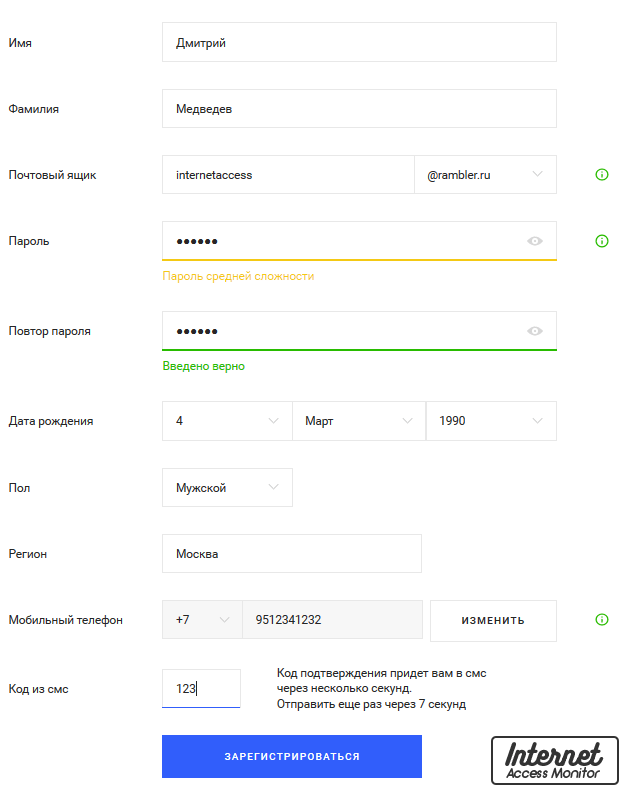Expand the Март month dropdown
Screen dimensions: 629x793
[358, 421]
